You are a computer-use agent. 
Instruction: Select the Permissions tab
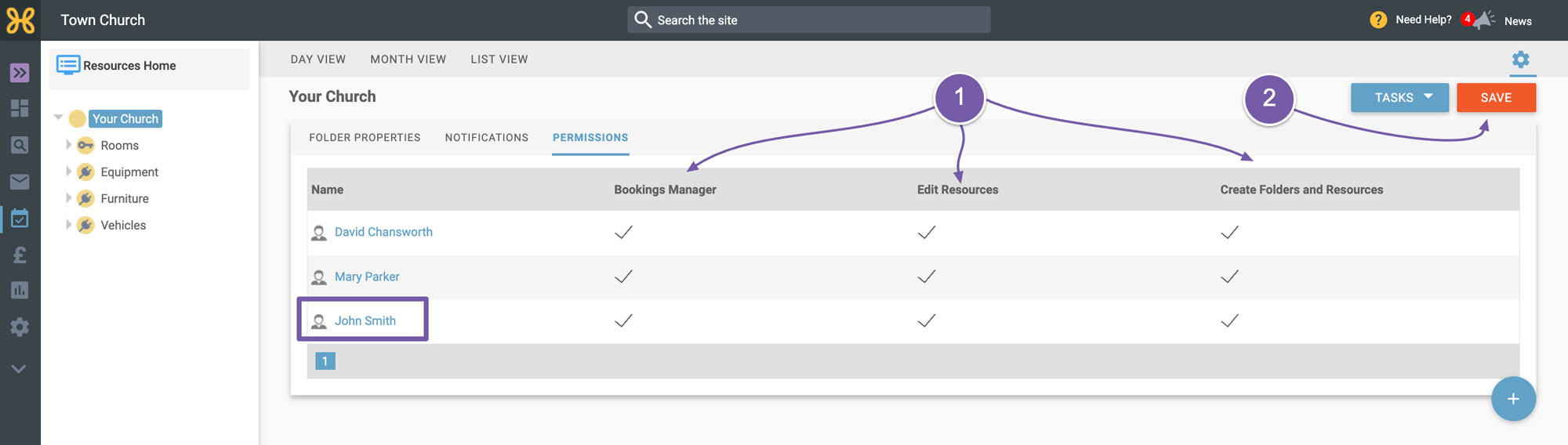590,138
